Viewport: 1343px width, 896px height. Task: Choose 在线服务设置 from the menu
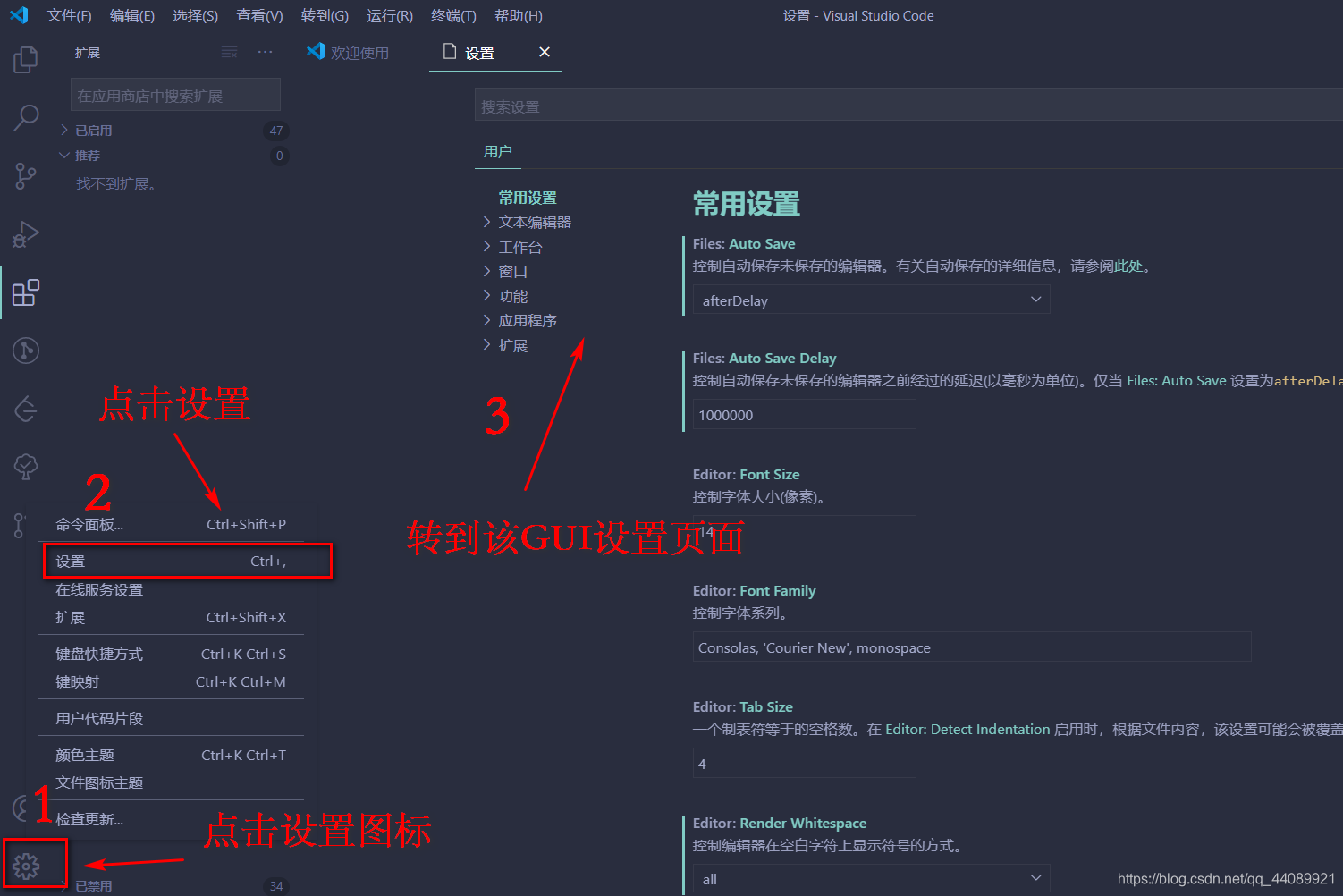coord(171,589)
